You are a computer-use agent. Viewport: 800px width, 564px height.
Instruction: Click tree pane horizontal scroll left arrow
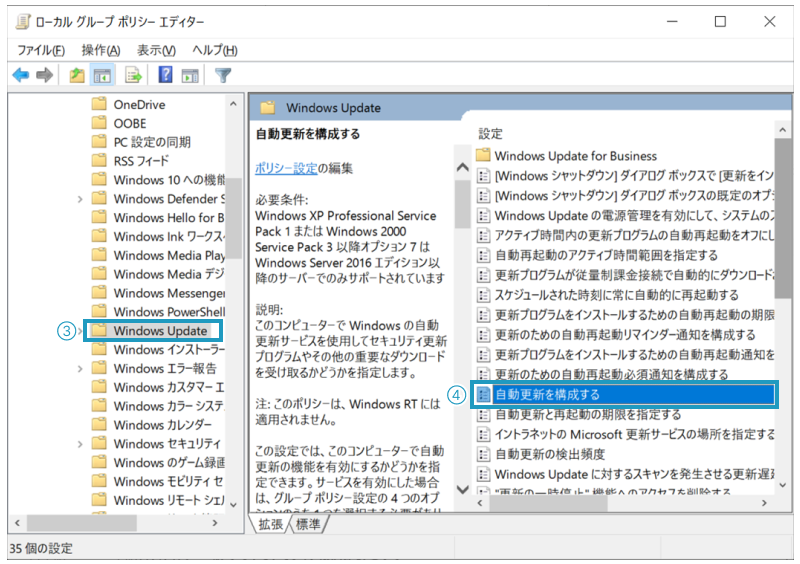[x=18, y=523]
